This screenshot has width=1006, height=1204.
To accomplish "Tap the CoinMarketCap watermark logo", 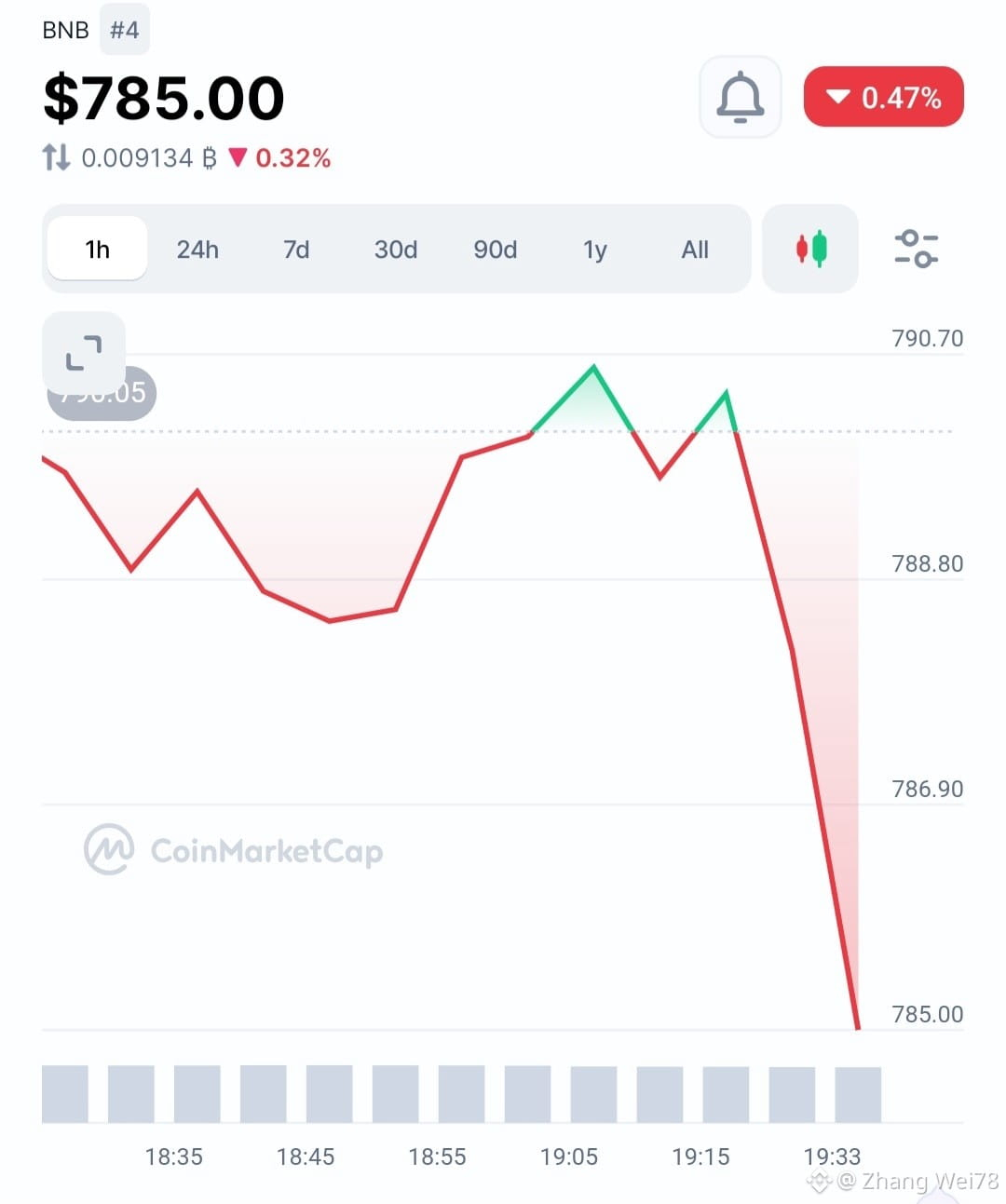I will [x=234, y=850].
